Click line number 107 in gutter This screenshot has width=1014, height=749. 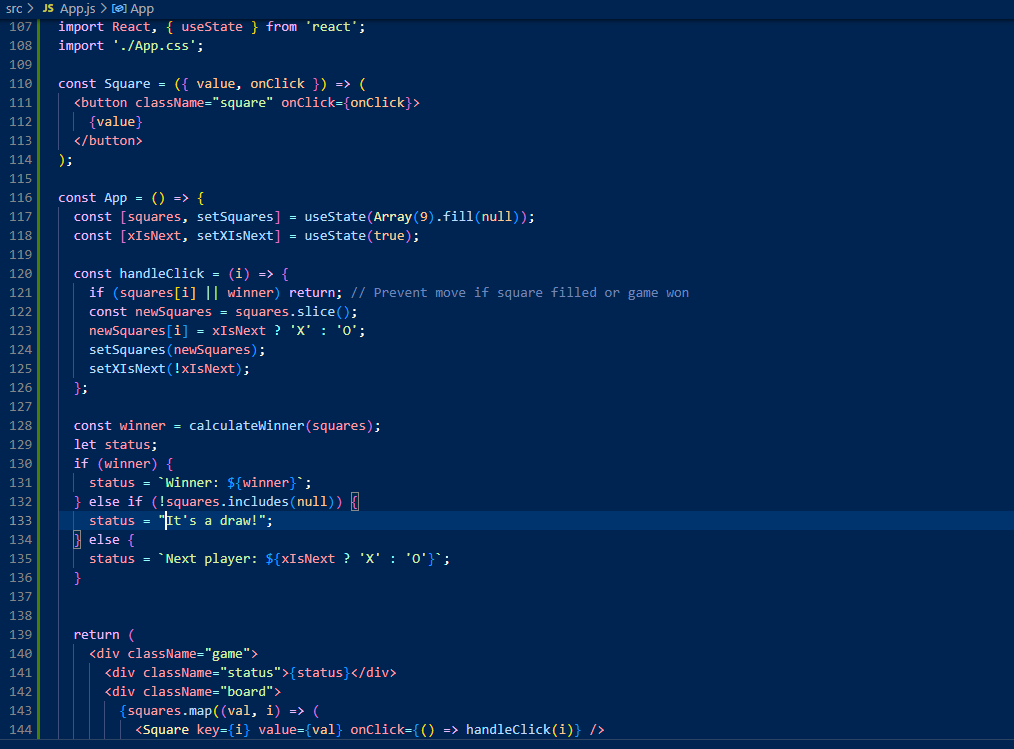click(x=21, y=27)
